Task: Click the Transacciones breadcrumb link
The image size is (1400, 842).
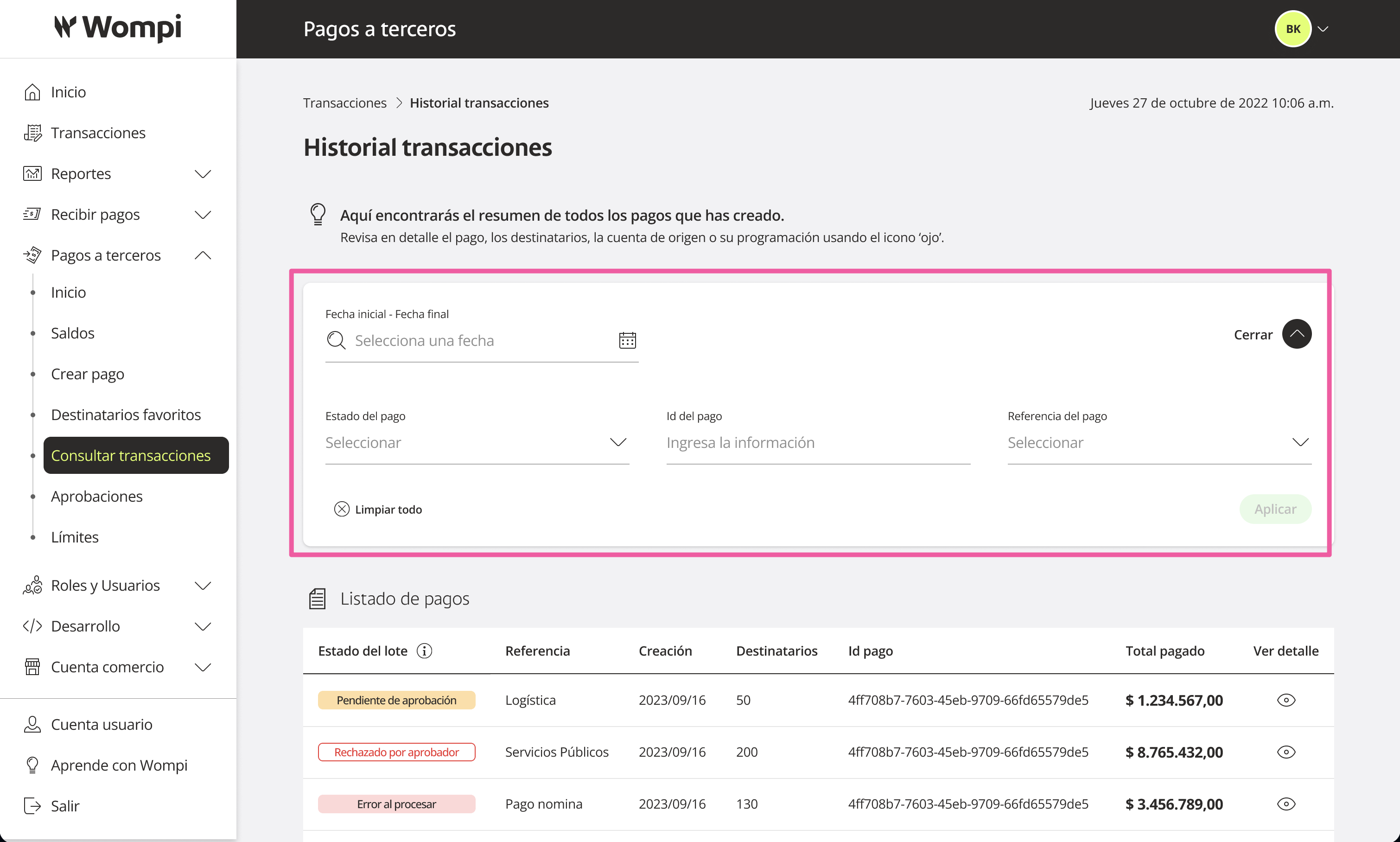Action: [x=344, y=102]
